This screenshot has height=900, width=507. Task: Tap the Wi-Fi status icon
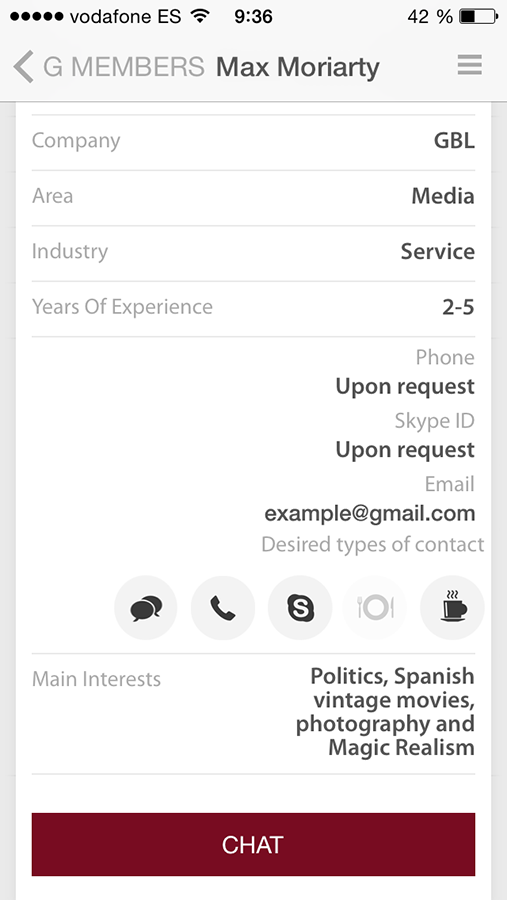coord(200,16)
